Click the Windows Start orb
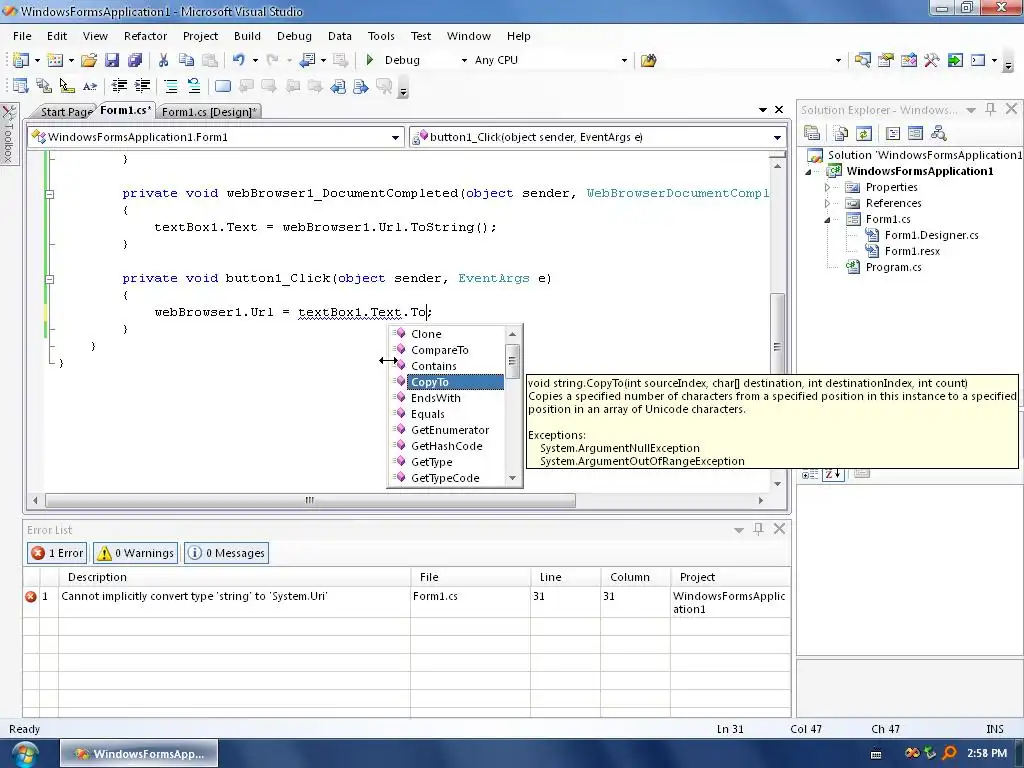Viewport: 1024px width, 768px height. click(x=24, y=754)
